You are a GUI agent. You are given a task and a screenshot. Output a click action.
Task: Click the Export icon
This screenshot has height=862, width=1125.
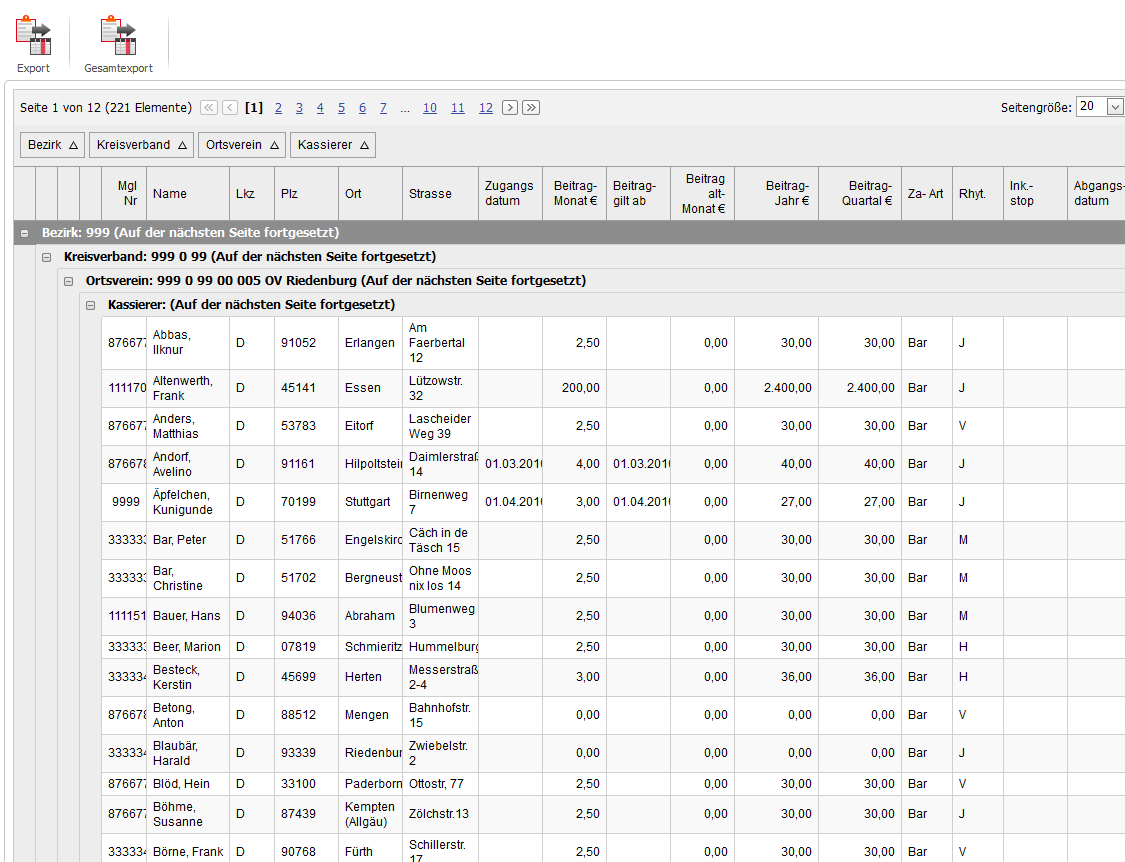pos(34,36)
